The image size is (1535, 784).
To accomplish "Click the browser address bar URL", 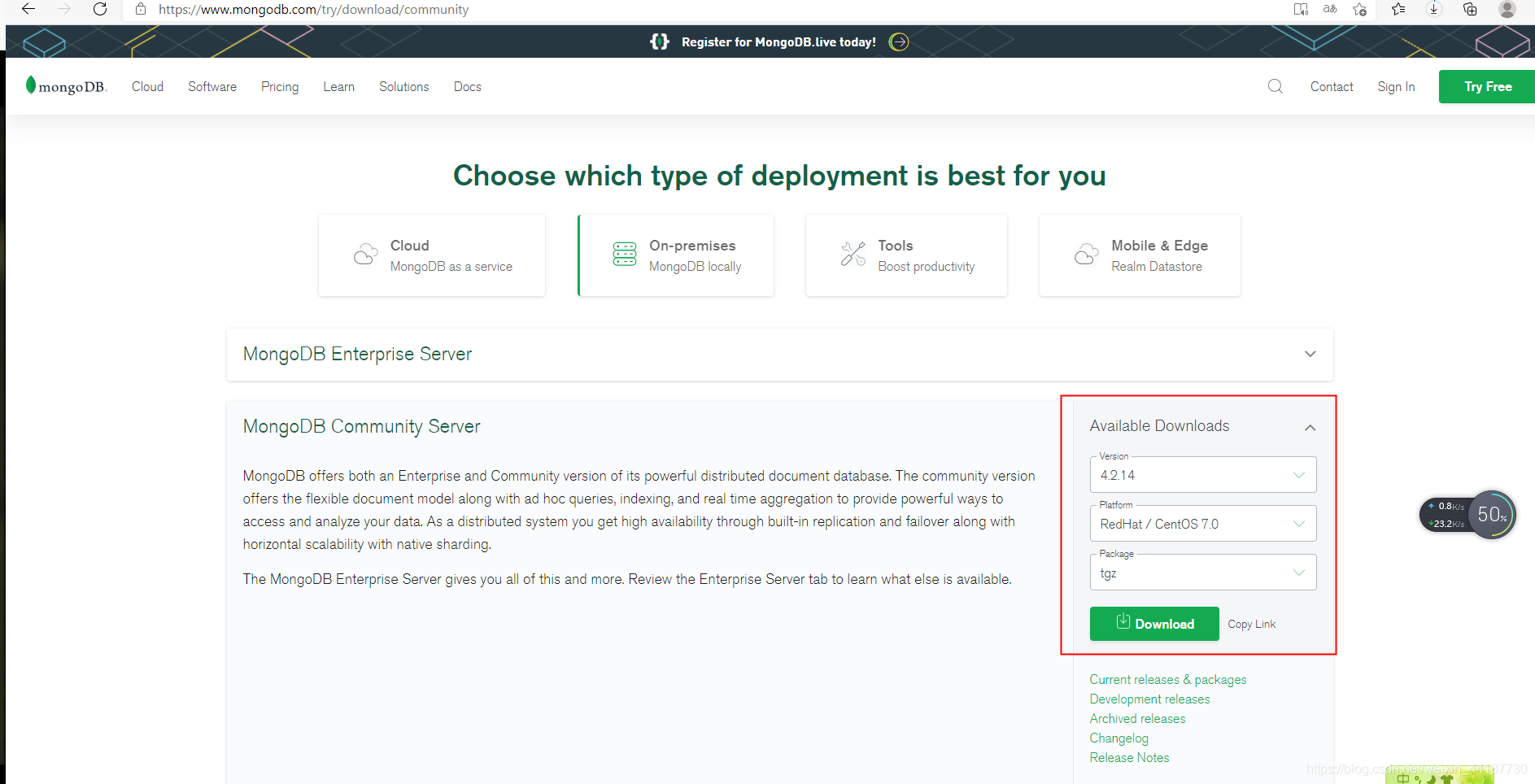I will (x=313, y=10).
